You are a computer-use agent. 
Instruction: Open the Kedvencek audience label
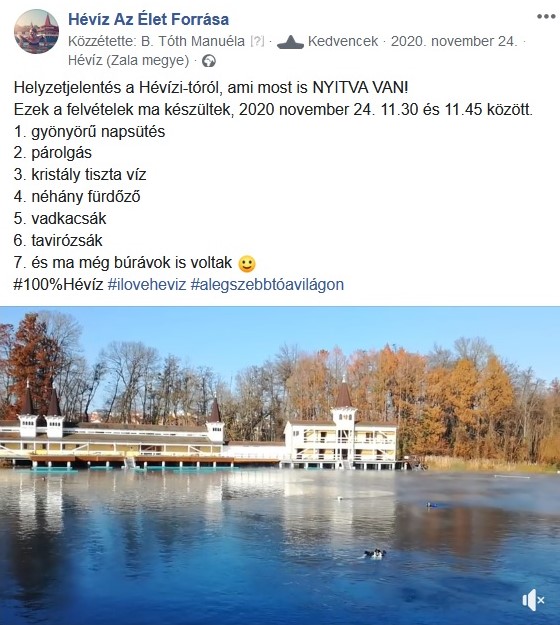343,41
